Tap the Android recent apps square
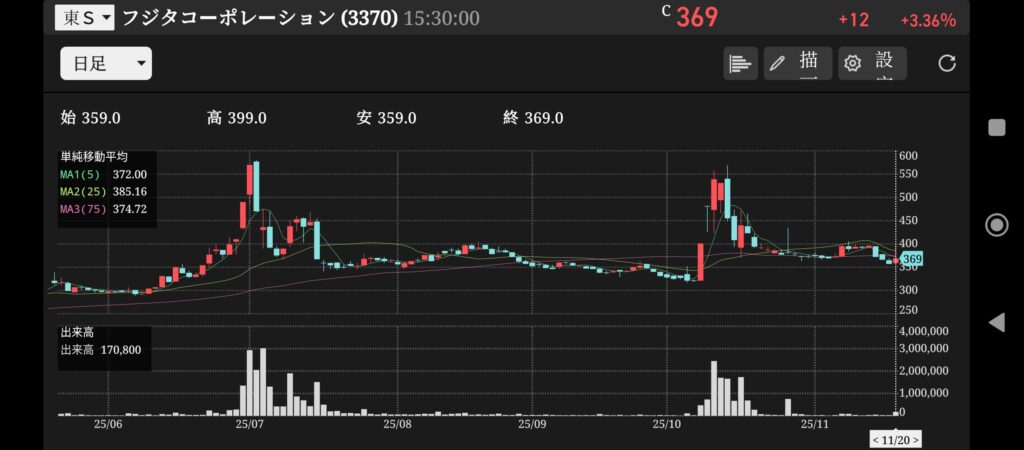The width and height of the screenshot is (1024, 450). click(996, 127)
